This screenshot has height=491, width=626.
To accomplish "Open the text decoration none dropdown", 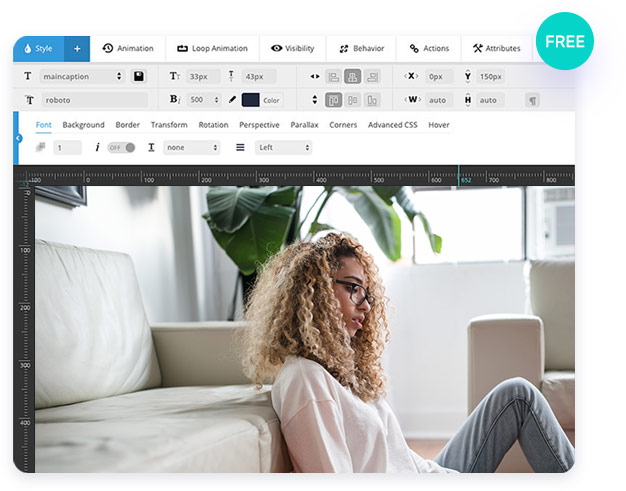I will tap(192, 148).
